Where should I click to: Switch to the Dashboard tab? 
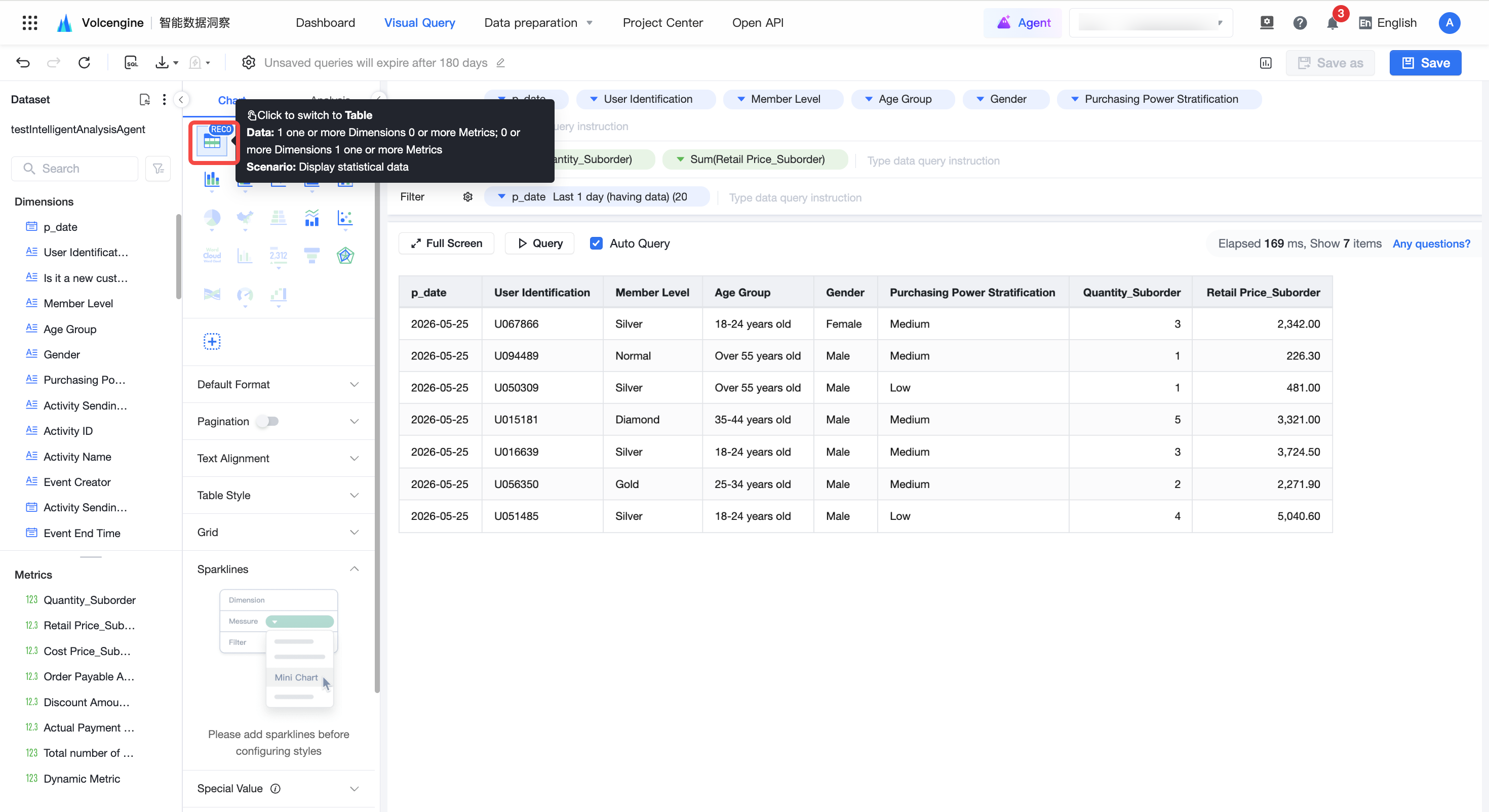pyautogui.click(x=326, y=23)
